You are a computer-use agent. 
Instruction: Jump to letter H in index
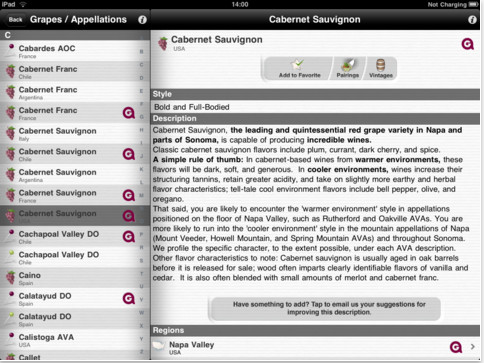[142, 130]
